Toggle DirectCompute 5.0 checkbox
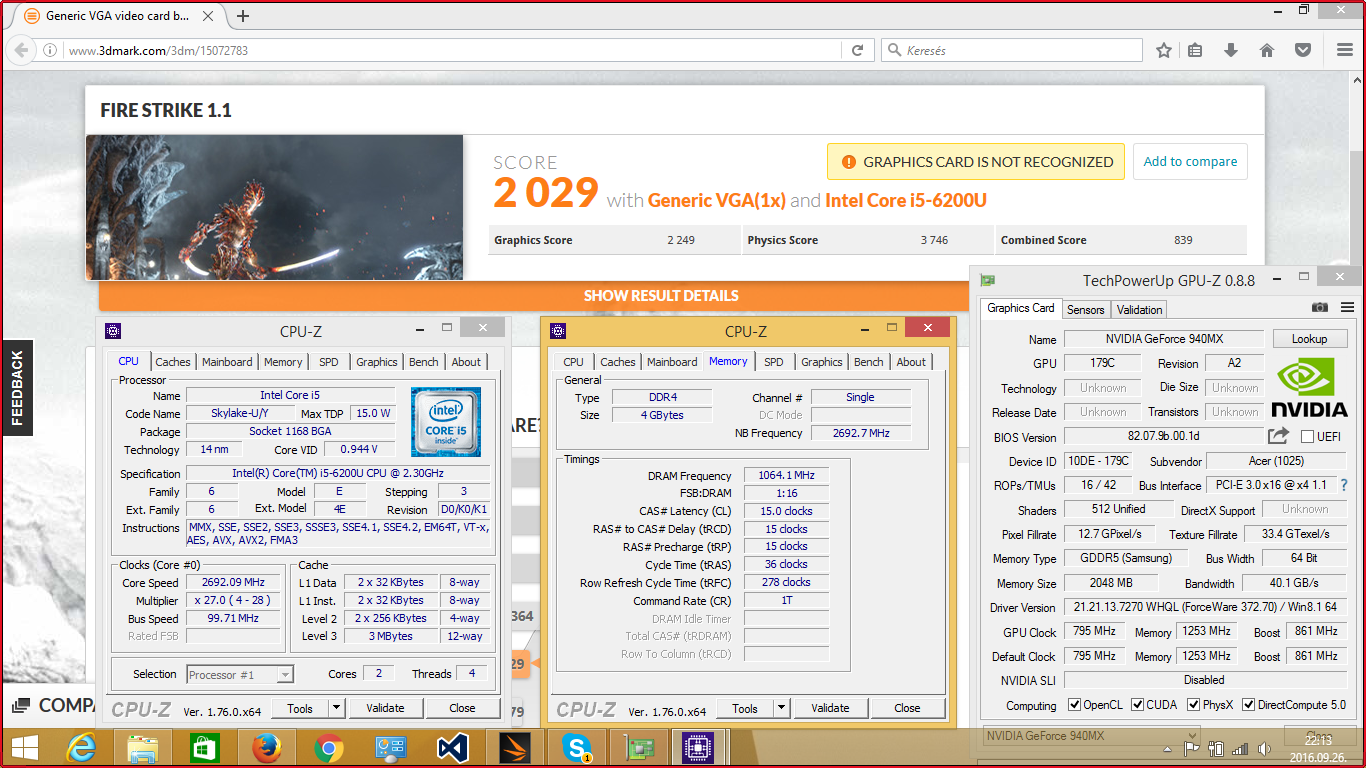 click(x=1249, y=705)
